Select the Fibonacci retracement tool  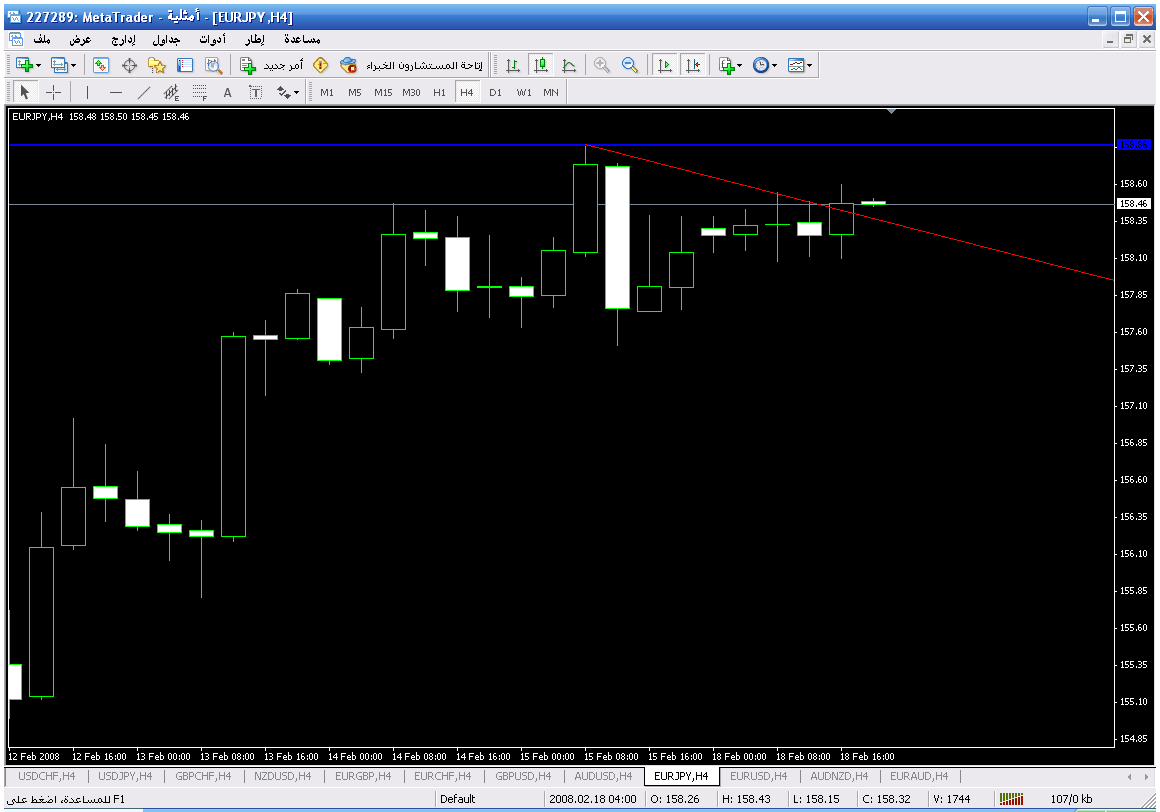click(199, 93)
